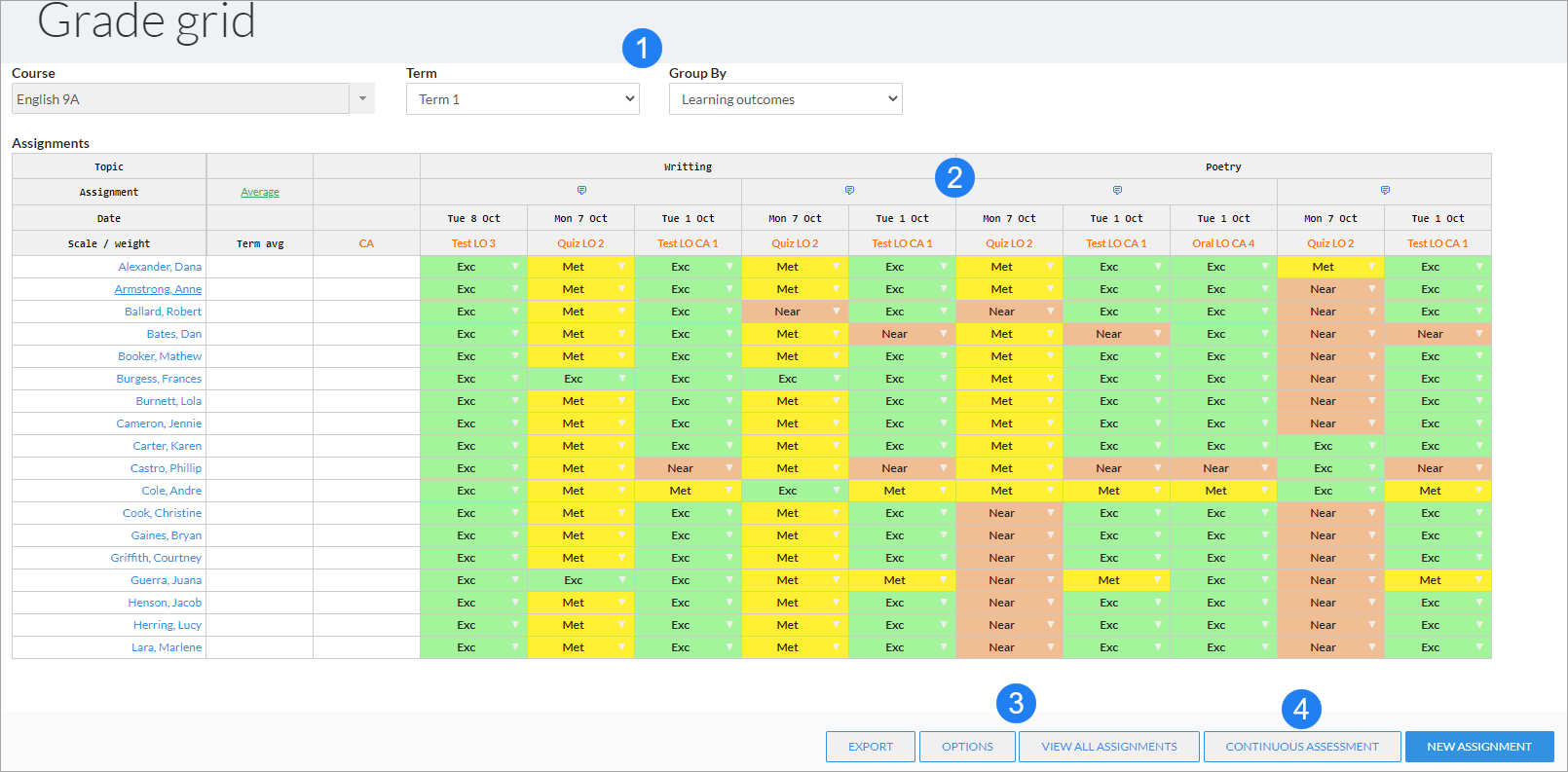Open student Castro, Phillip
This screenshot has height=772, width=1568.
(167, 468)
